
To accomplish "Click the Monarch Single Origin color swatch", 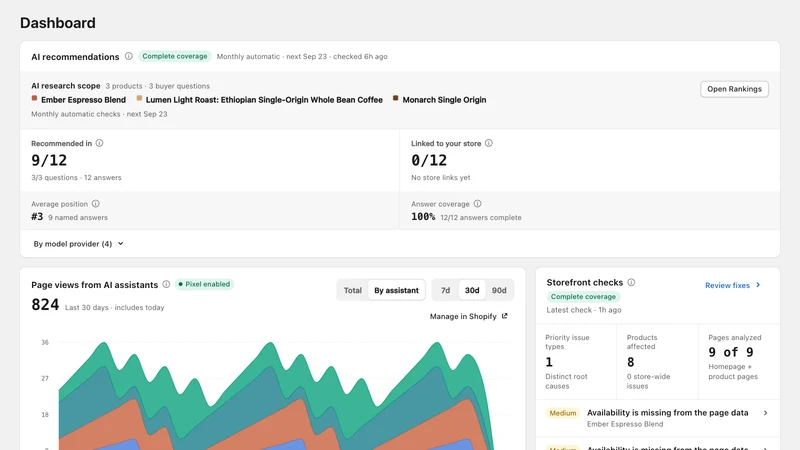I will [395, 98].
